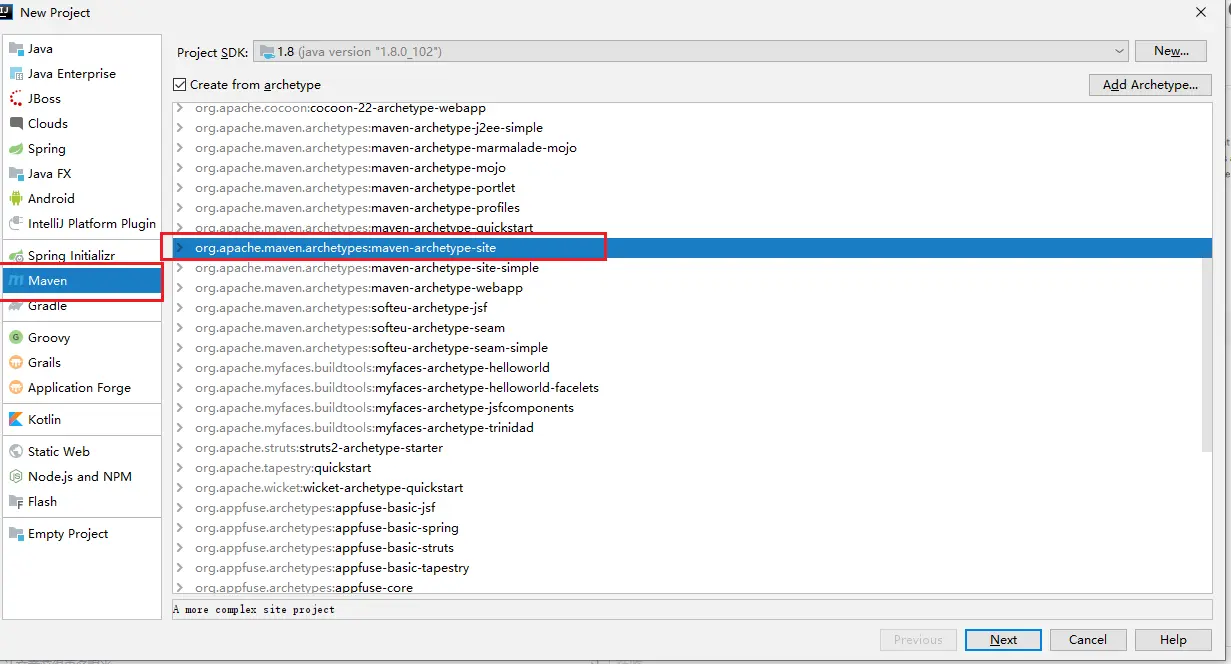Expand maven-archetype-site selected node
The image size is (1231, 664).
coord(179,248)
